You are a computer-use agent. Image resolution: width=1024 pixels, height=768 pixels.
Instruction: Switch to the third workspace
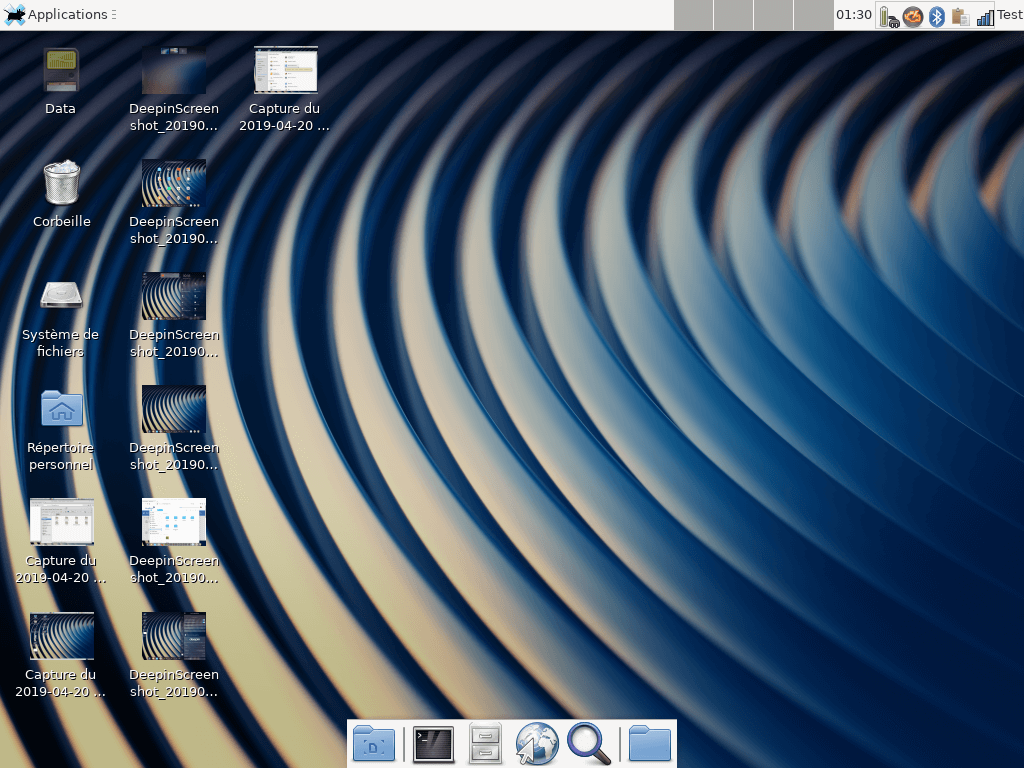click(773, 15)
